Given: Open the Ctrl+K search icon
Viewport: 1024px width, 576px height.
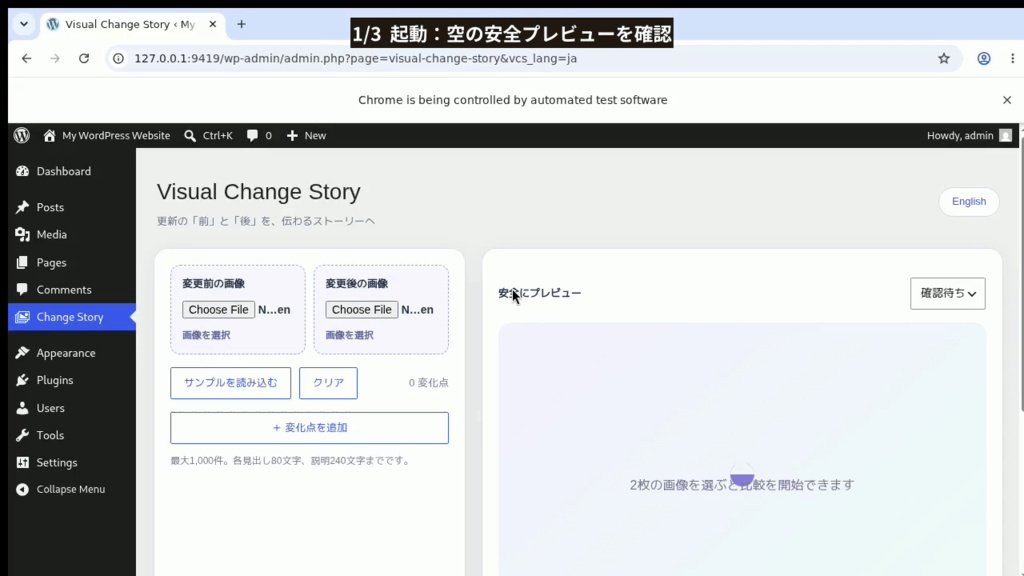Looking at the screenshot, I should [x=190, y=135].
